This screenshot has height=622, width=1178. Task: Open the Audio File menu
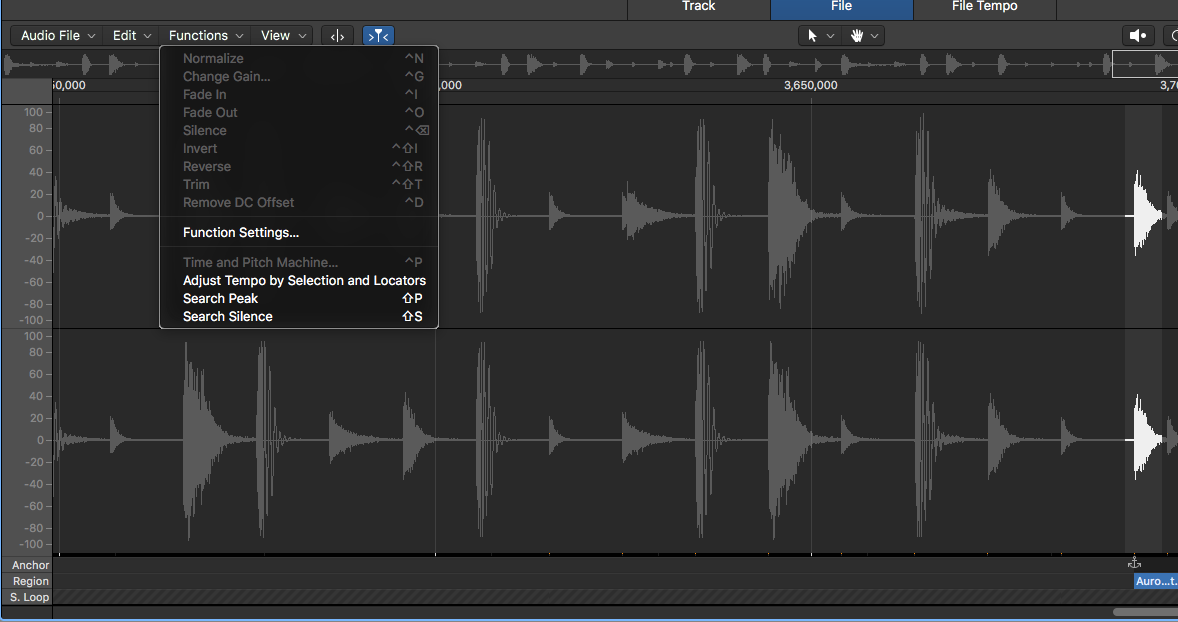[x=57, y=35]
